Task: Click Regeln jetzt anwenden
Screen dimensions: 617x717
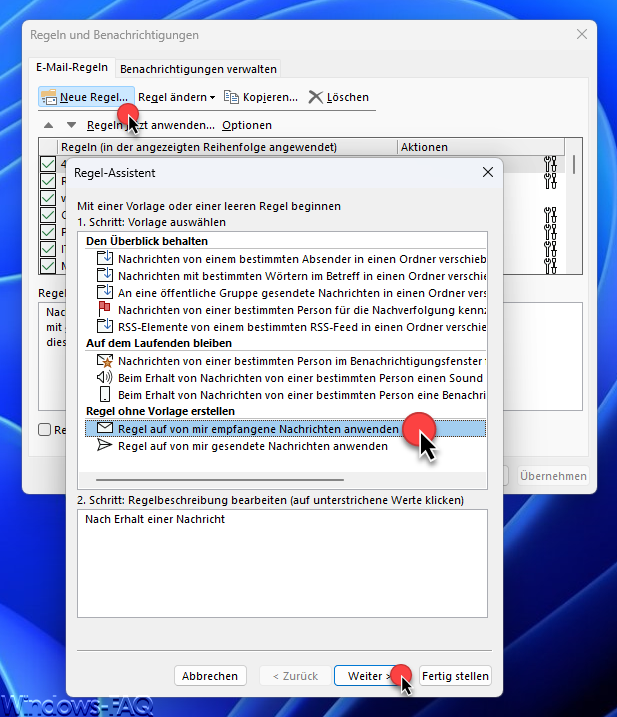Action: 150,125
